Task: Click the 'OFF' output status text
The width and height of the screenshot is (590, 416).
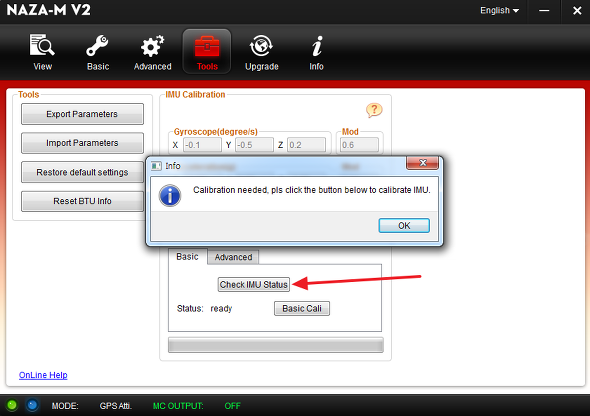Action: pos(233,406)
